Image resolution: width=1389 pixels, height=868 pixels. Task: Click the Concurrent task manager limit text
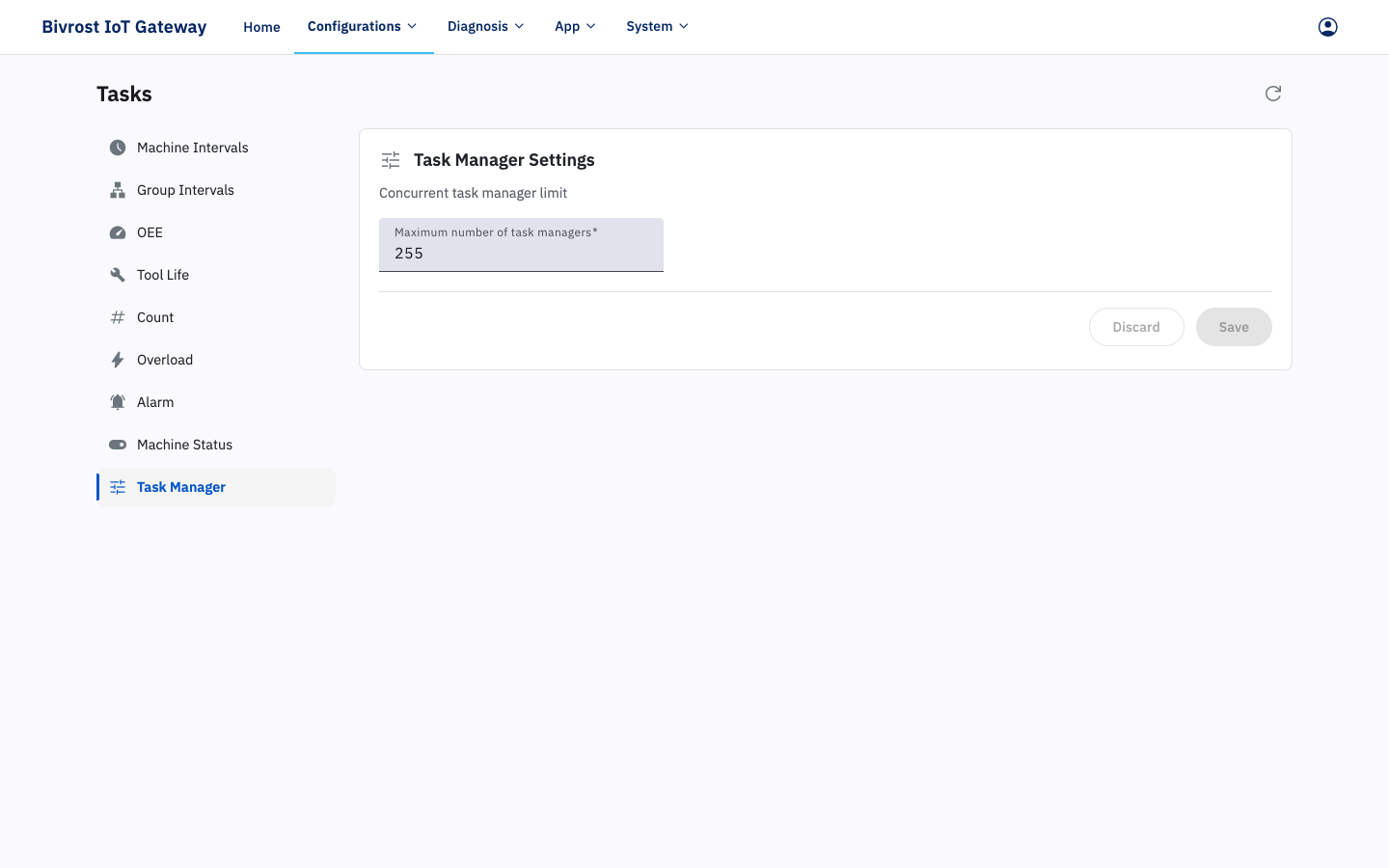click(x=473, y=193)
